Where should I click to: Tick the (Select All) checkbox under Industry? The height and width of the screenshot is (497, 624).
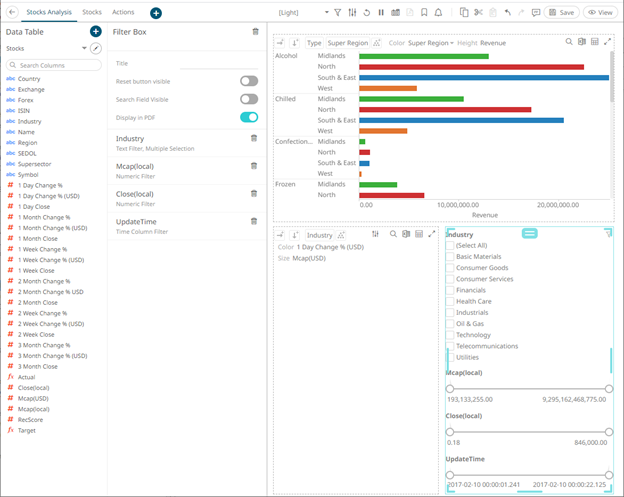tap(449, 245)
